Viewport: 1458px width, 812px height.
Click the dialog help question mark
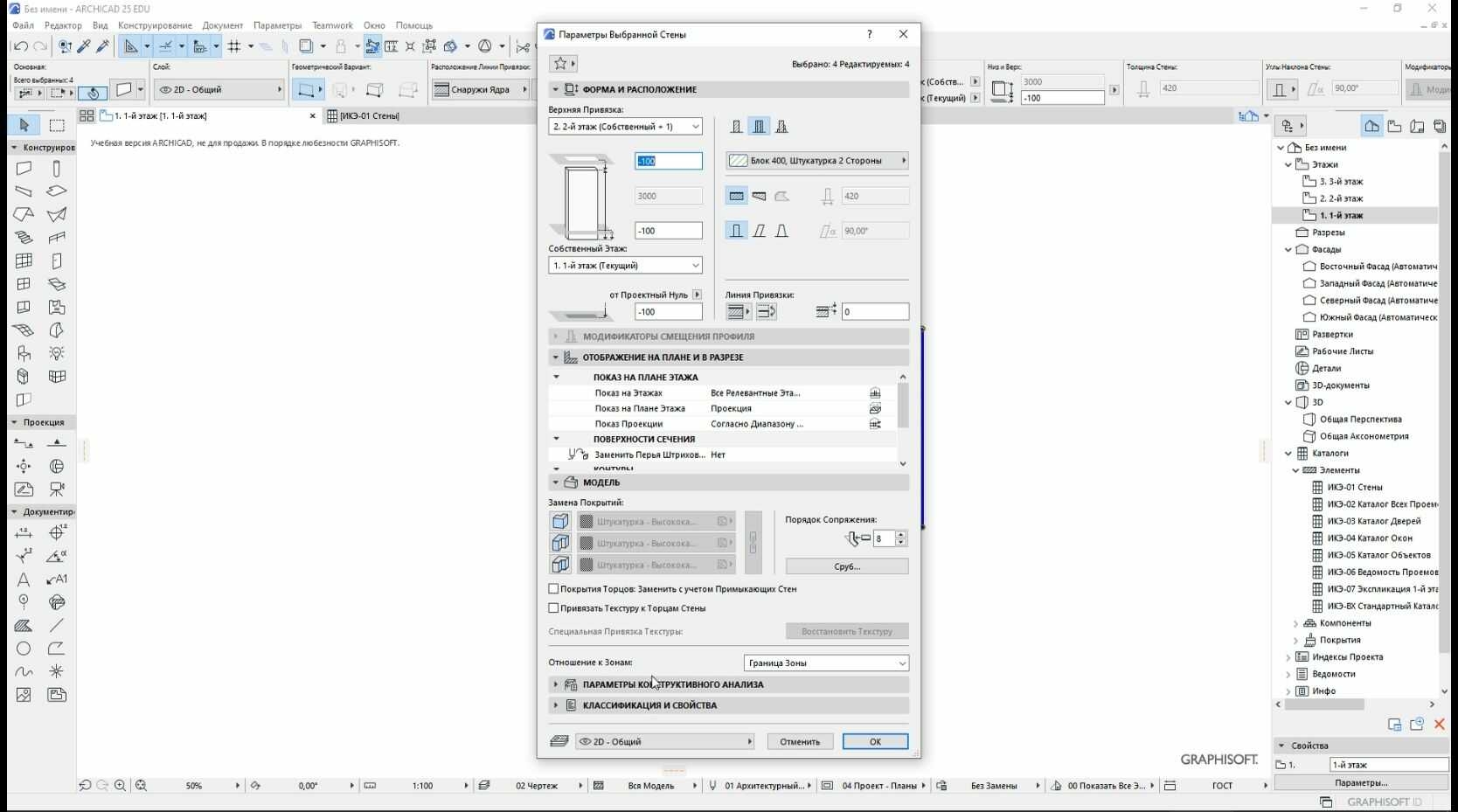point(869,34)
